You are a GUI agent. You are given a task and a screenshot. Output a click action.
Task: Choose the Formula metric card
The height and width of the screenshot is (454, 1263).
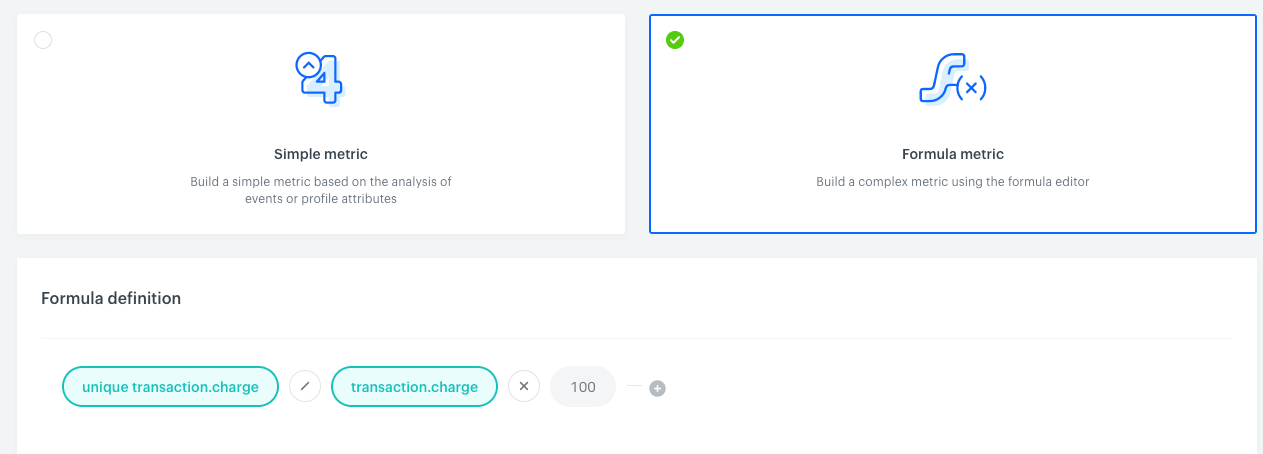click(953, 124)
